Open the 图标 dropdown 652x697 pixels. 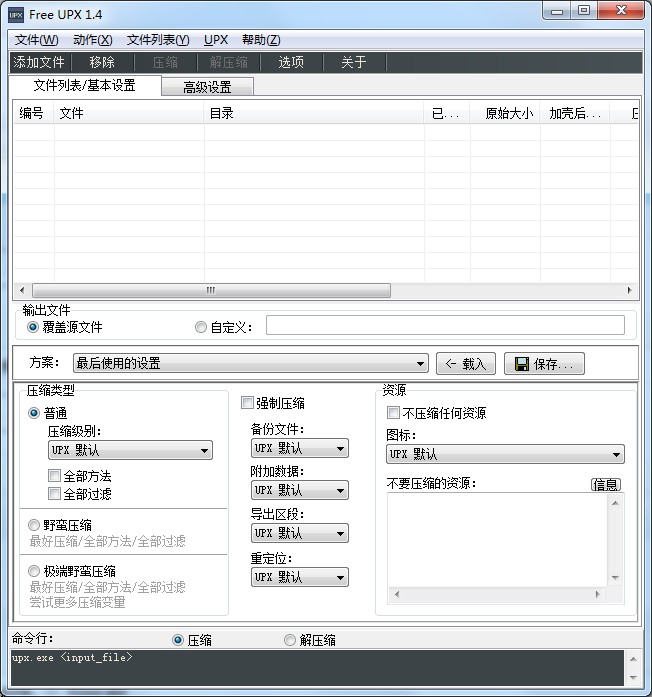(x=505, y=454)
